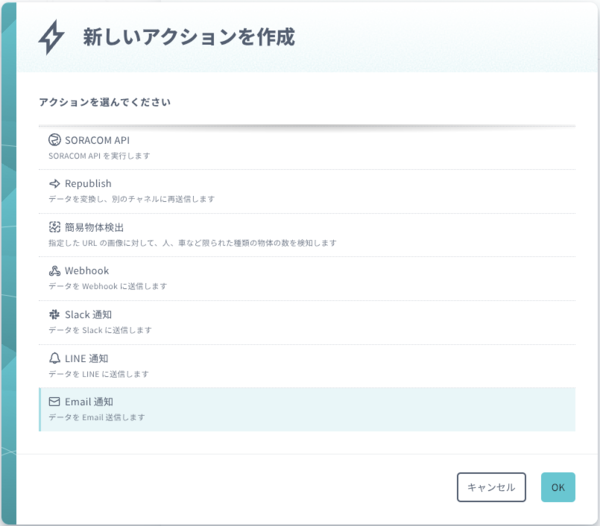Click description 'データを Webhook に送信します'
600x526 pixels.
coord(108,286)
